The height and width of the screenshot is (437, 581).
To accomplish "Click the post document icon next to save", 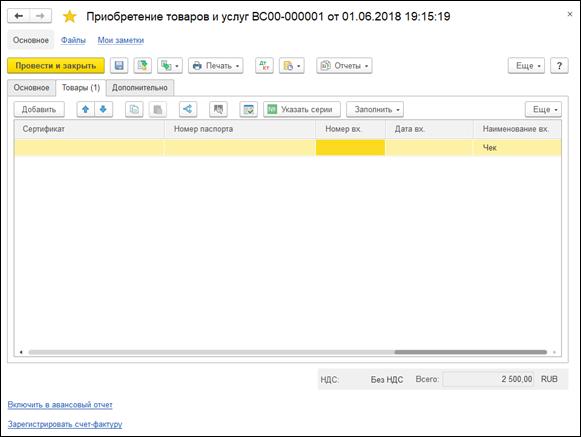I will pyautogui.click(x=142, y=66).
